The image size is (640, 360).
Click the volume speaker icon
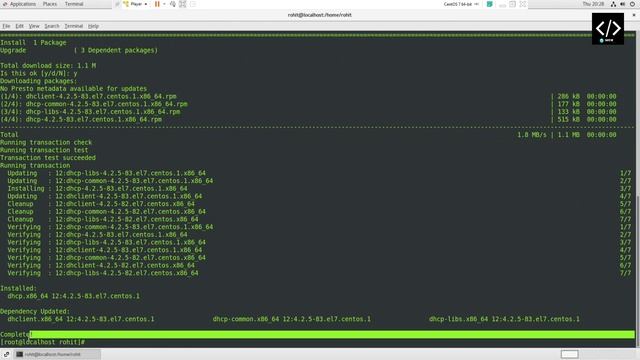coord(622,4)
